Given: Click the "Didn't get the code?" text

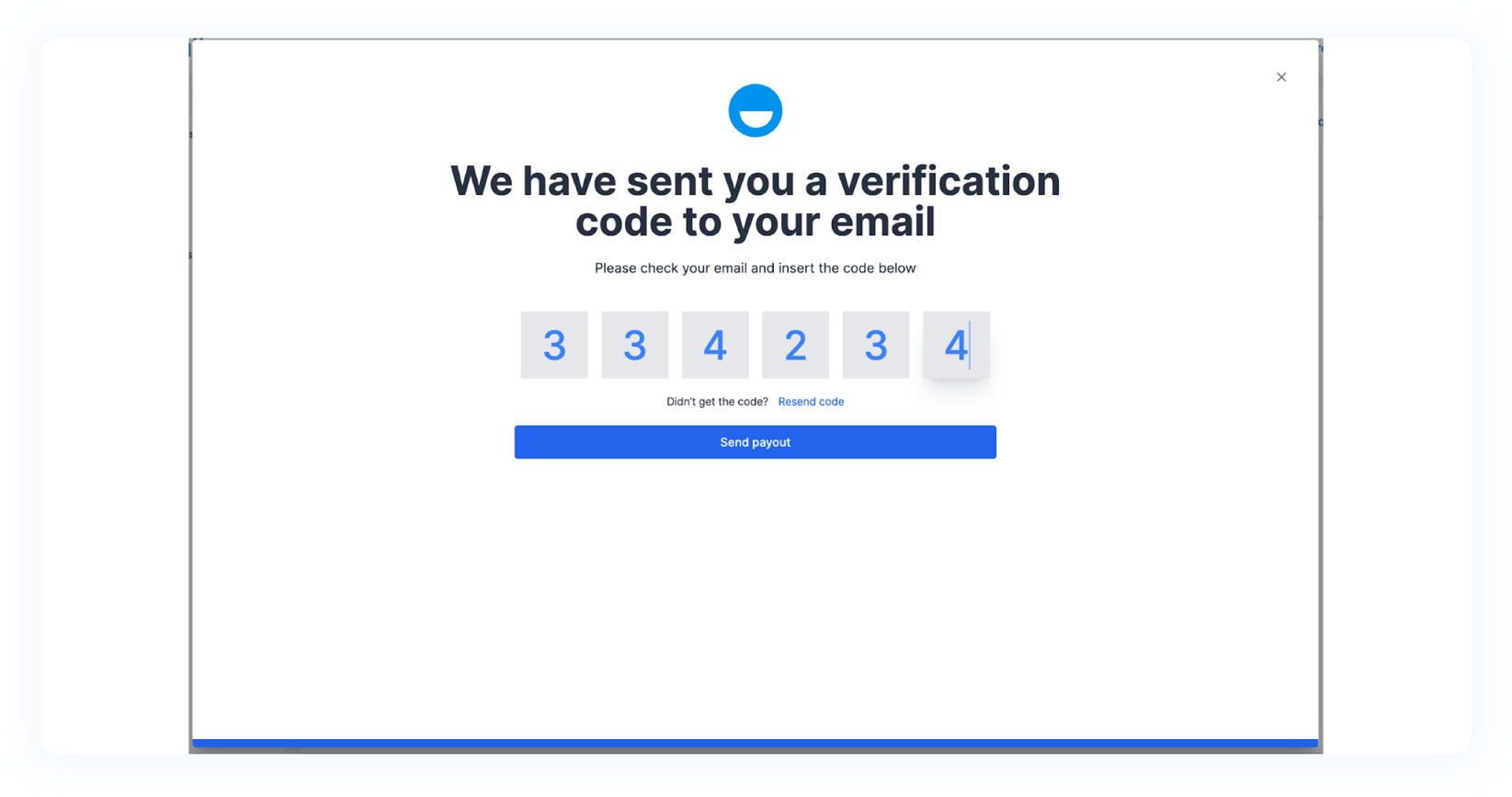Looking at the screenshot, I should click(x=717, y=401).
